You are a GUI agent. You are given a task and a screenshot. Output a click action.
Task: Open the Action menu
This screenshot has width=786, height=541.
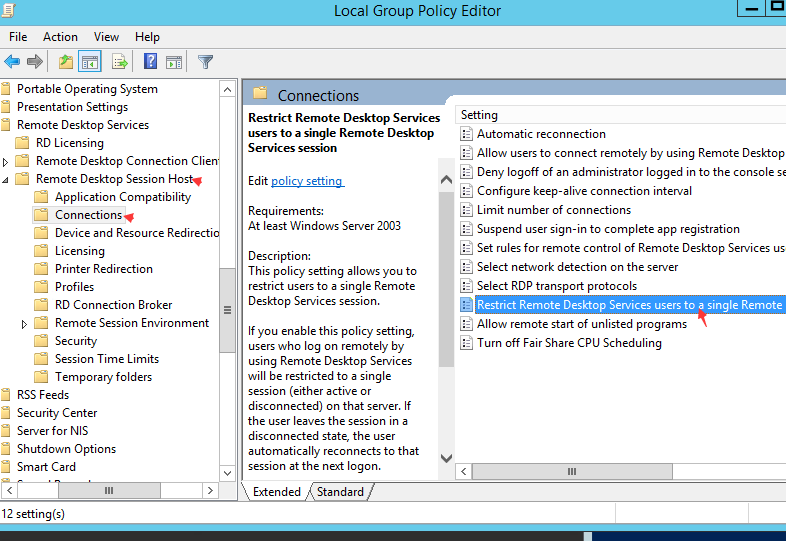tap(60, 37)
